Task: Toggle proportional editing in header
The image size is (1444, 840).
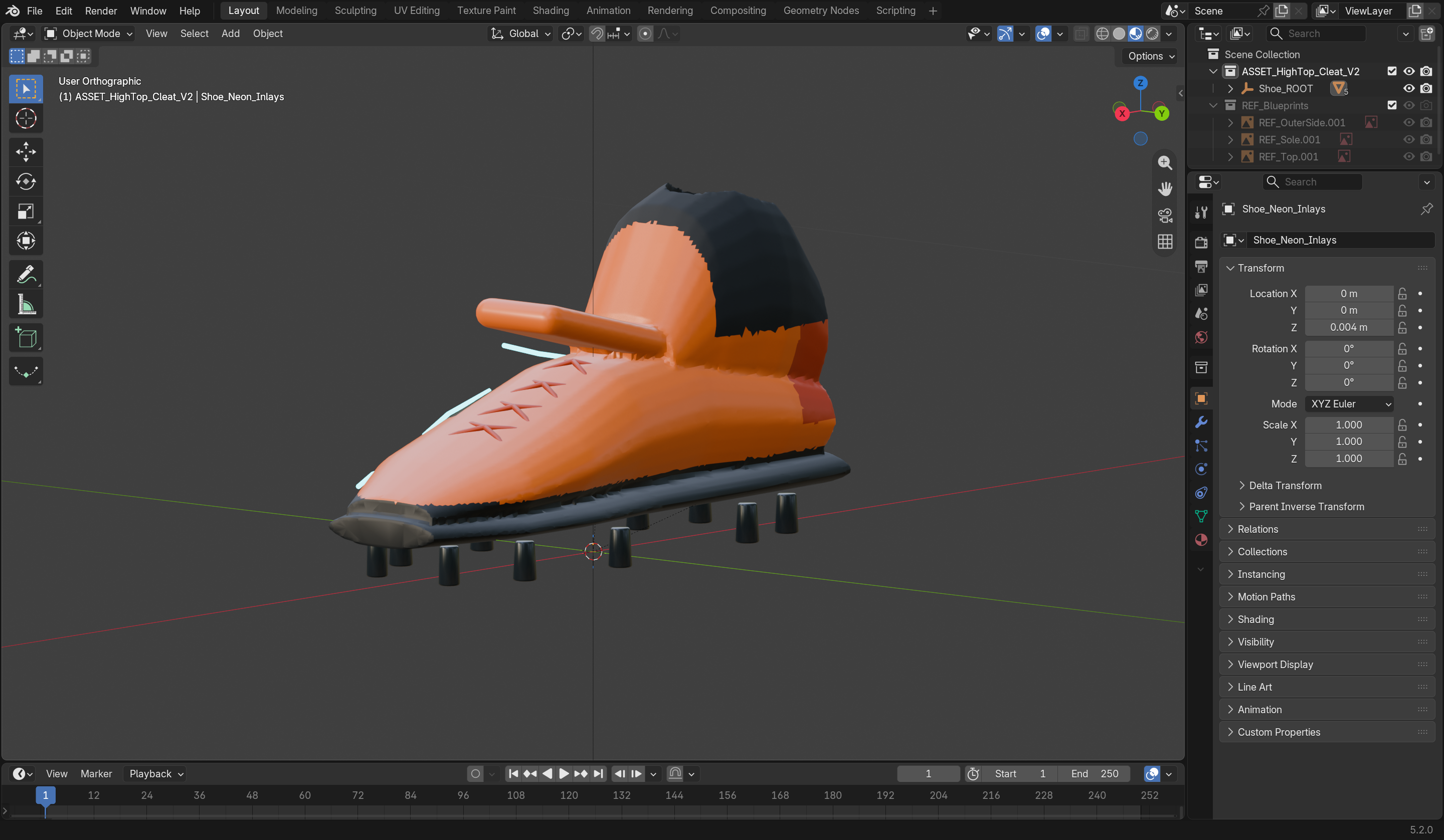Action: [645, 34]
